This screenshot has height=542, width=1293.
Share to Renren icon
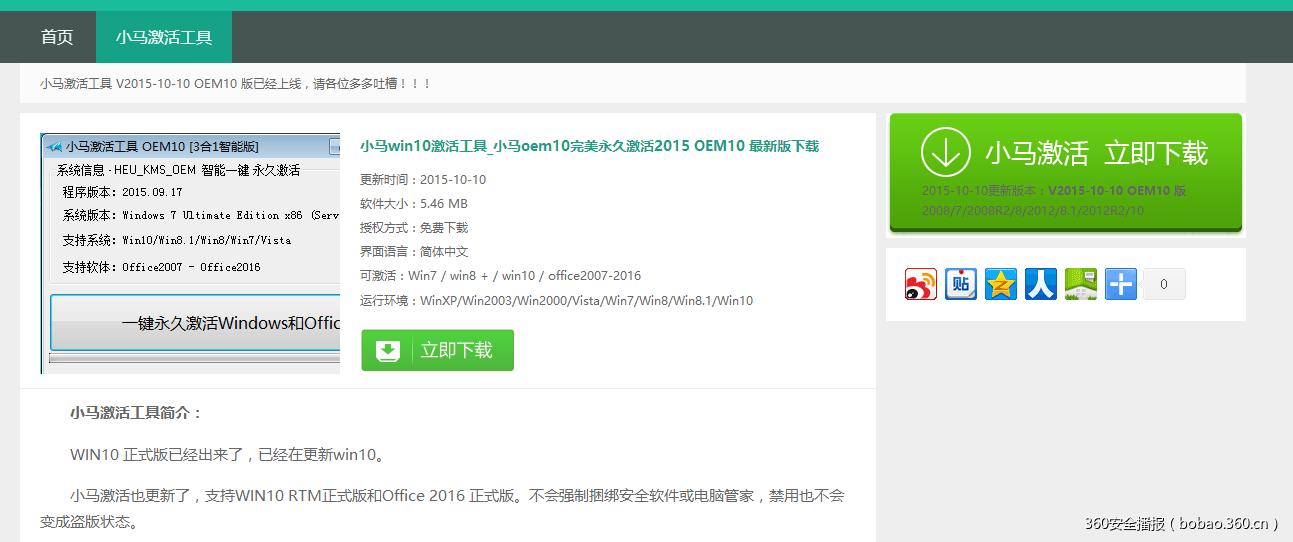1041,284
